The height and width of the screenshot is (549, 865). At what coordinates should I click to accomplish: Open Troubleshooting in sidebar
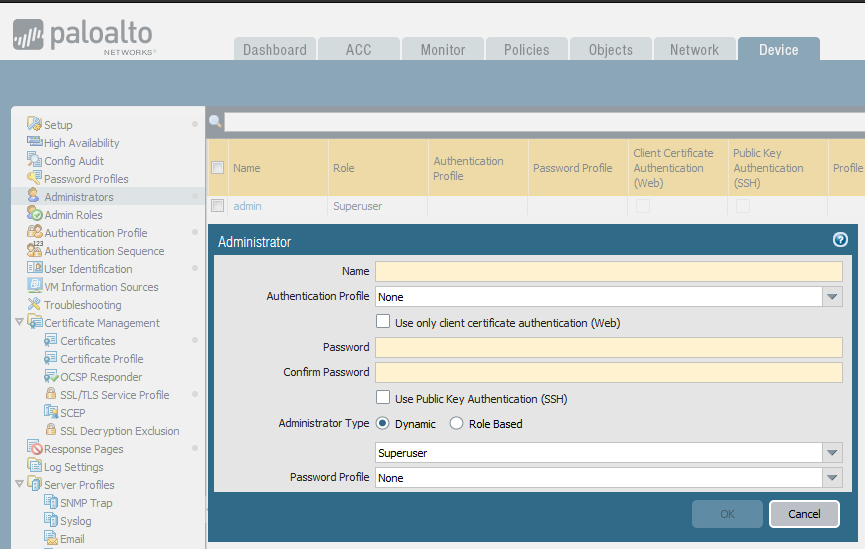click(83, 305)
